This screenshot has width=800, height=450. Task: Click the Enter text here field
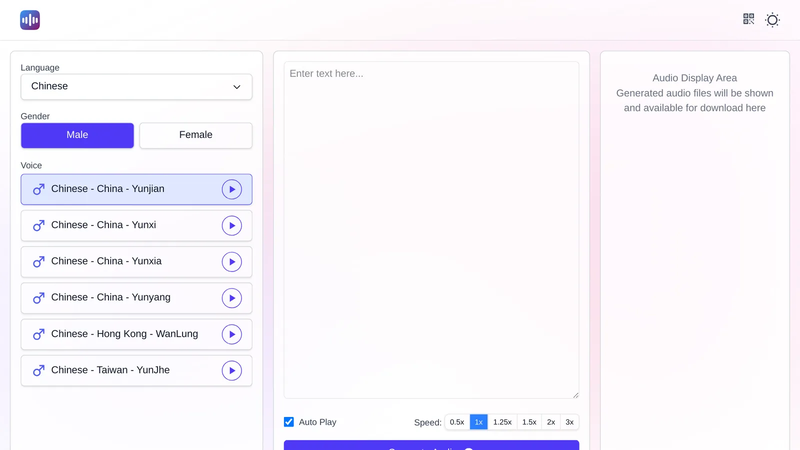431,230
